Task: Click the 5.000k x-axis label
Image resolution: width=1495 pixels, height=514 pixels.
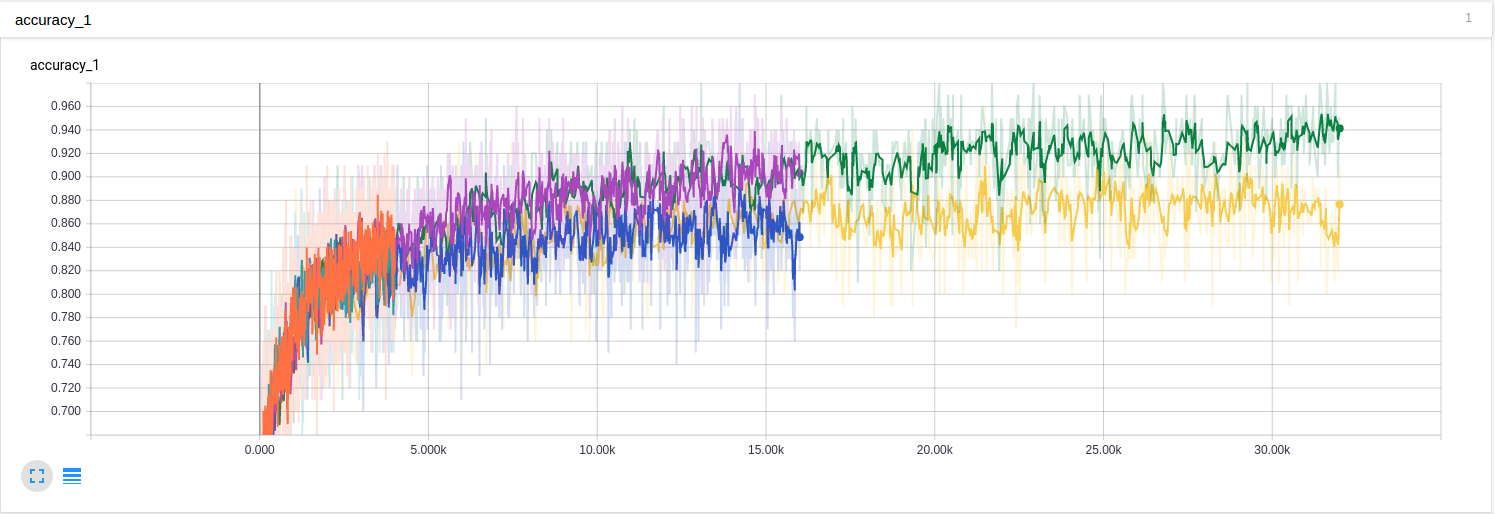Action: tap(428, 451)
